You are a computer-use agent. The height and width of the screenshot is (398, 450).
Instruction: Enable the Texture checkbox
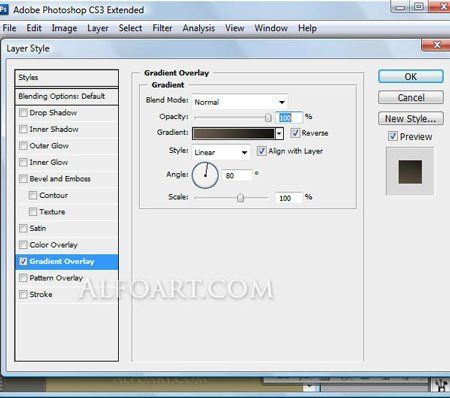click(33, 212)
